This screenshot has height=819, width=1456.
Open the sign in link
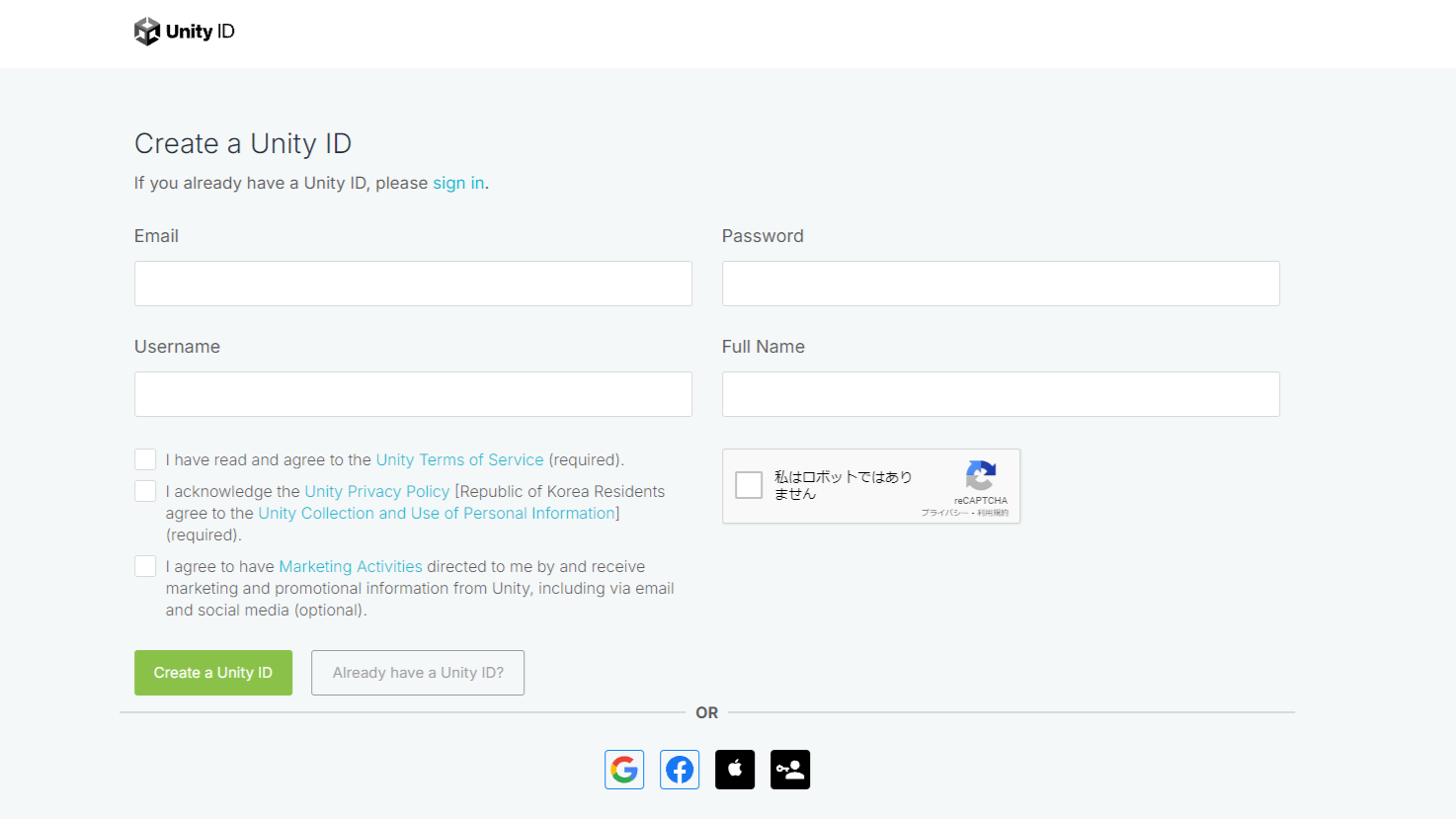pos(458,183)
